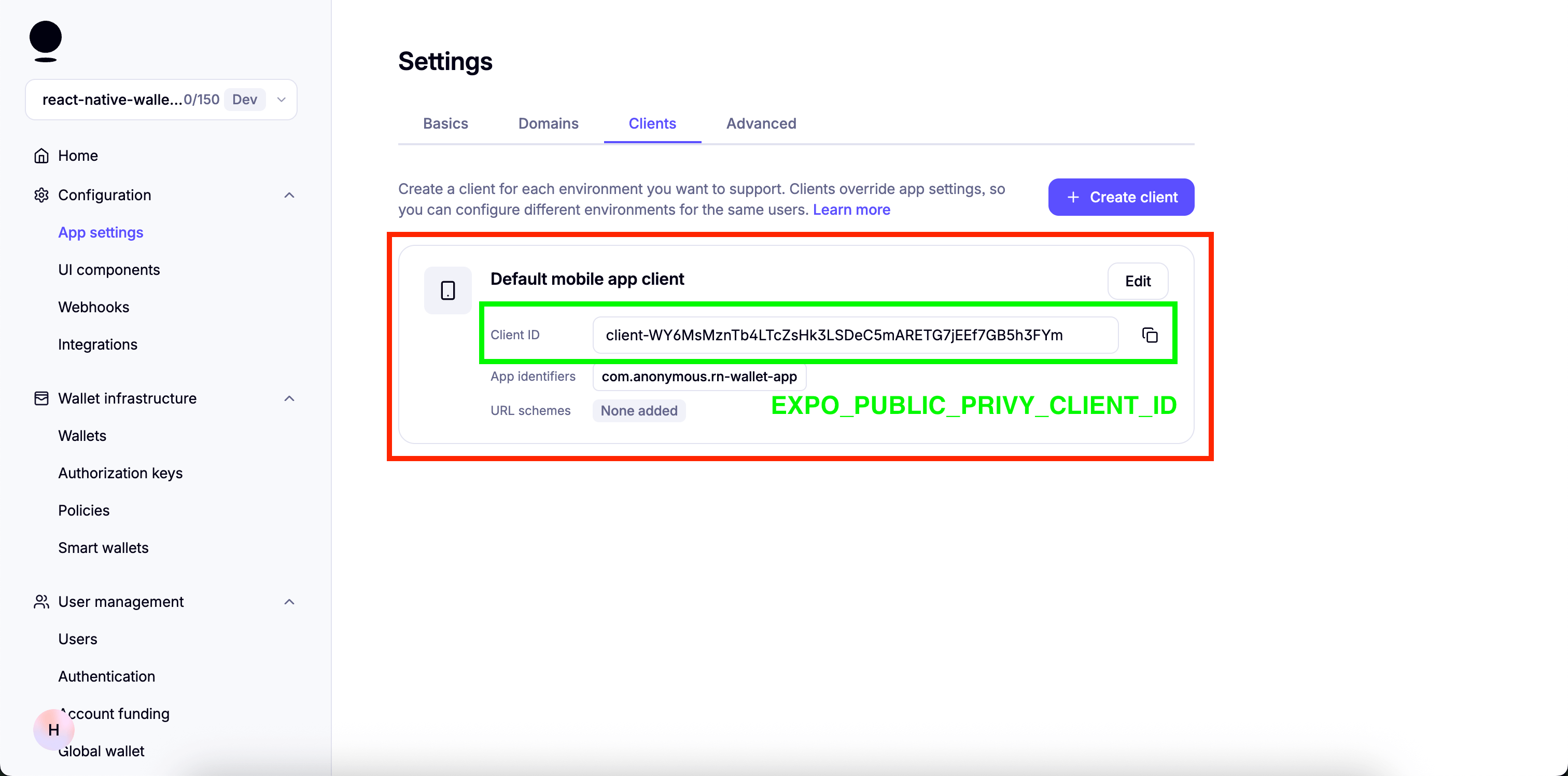Collapse the Configuration section

click(289, 195)
